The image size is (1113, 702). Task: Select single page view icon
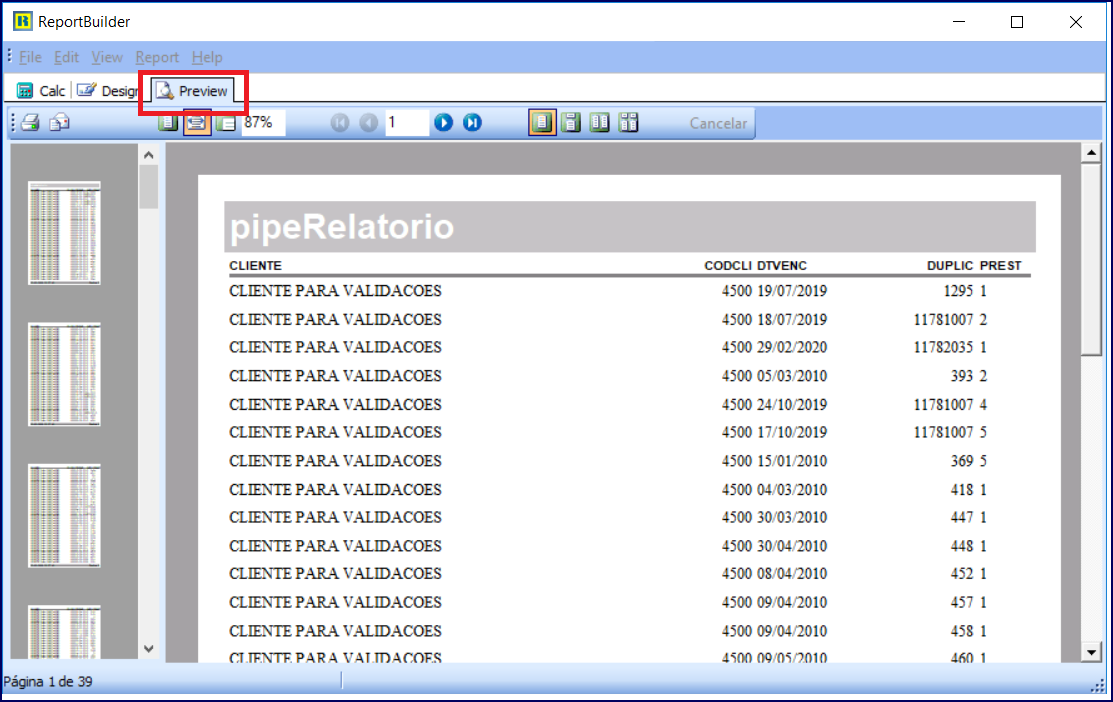tap(542, 123)
